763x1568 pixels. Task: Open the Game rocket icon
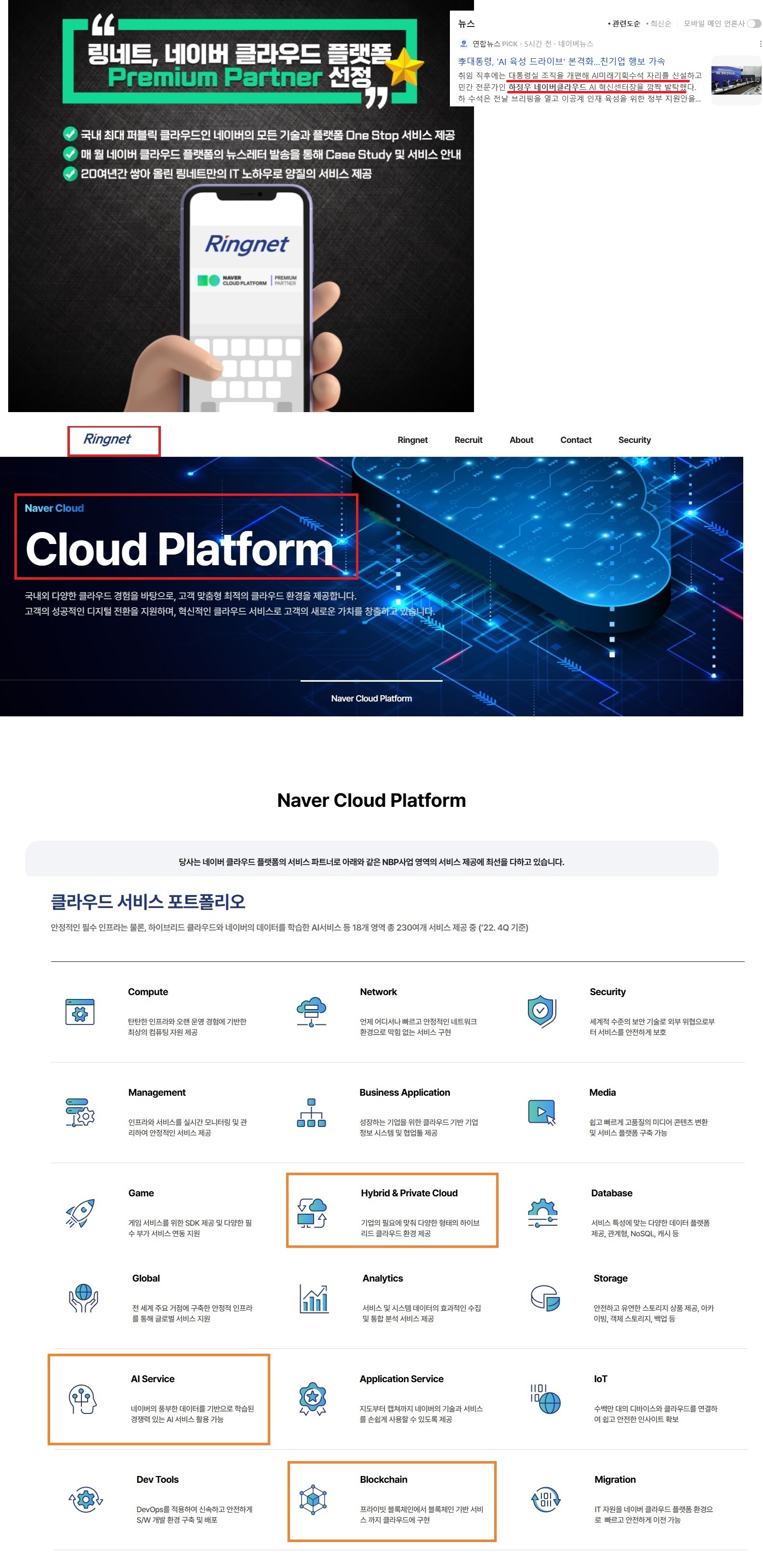point(80,1213)
